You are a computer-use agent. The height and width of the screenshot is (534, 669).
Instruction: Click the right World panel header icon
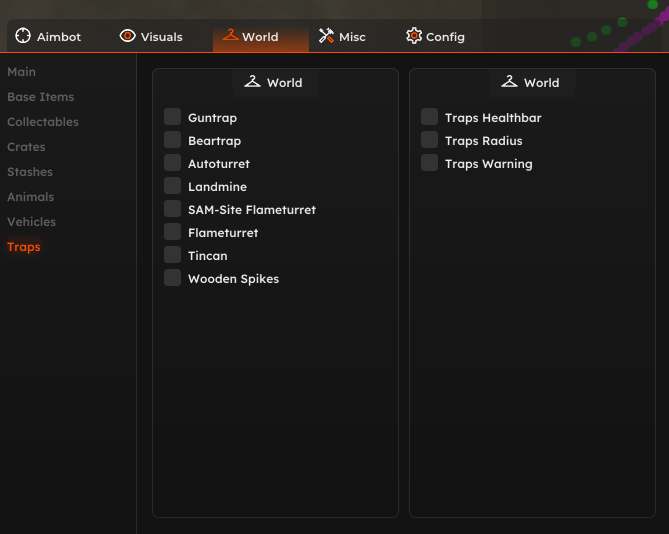509,81
